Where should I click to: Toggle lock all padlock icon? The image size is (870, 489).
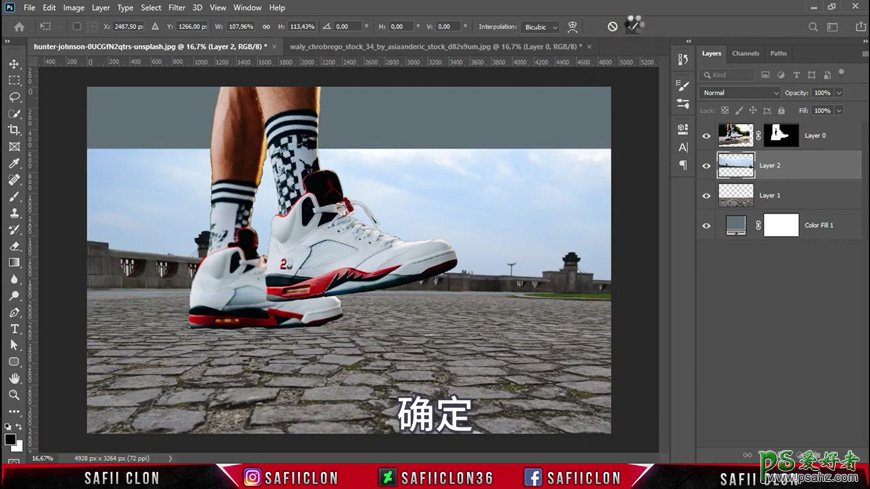point(781,110)
